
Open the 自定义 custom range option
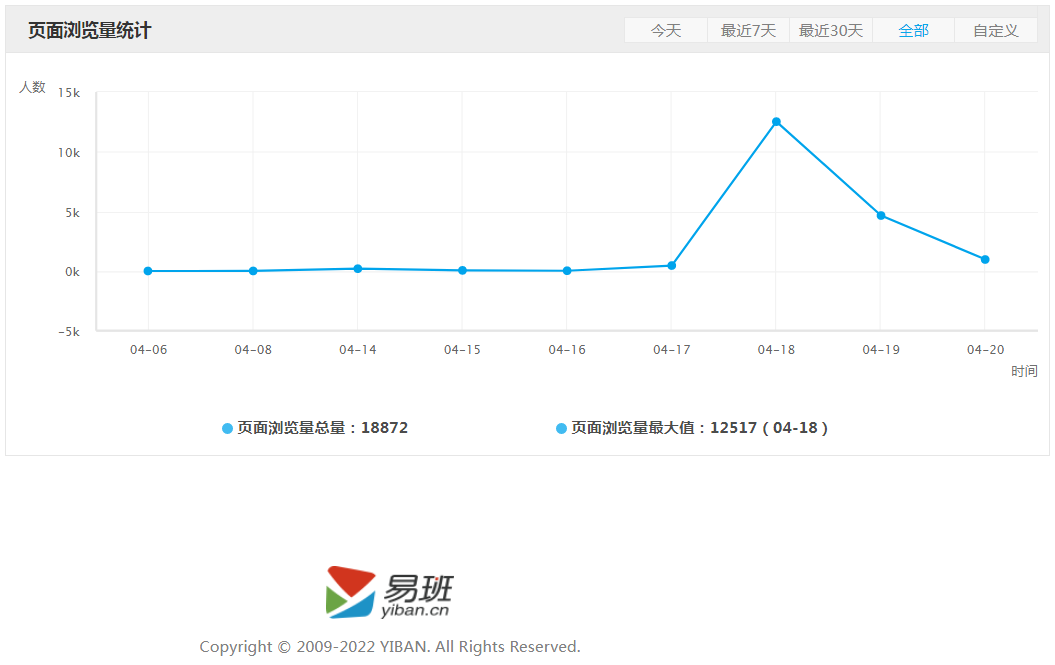coord(995,31)
